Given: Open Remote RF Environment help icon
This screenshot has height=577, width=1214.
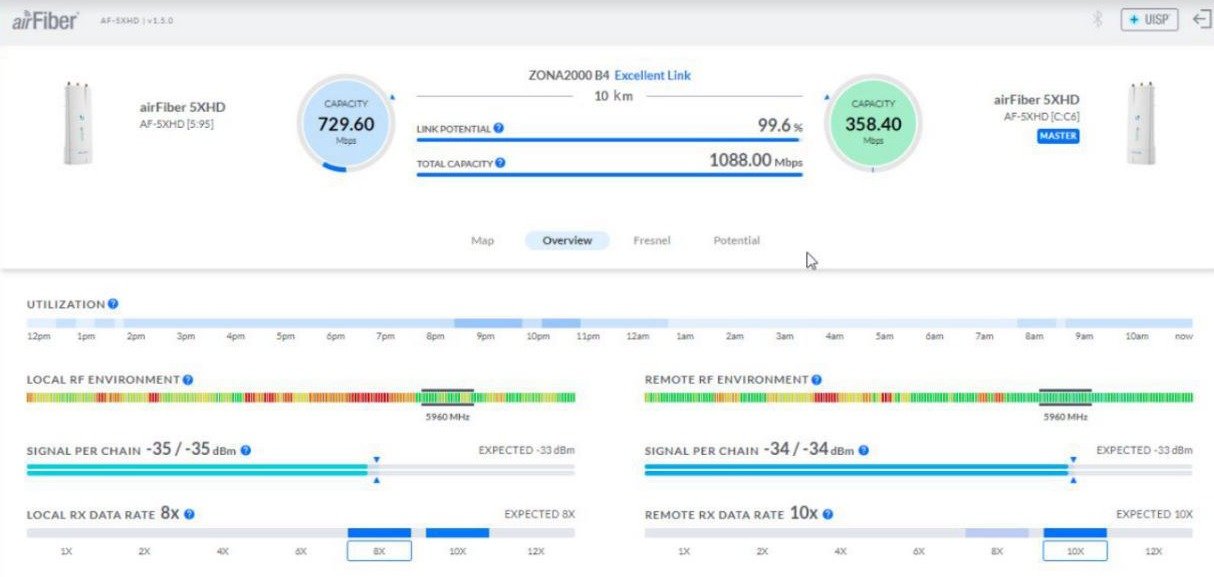Looking at the screenshot, I should point(816,380).
